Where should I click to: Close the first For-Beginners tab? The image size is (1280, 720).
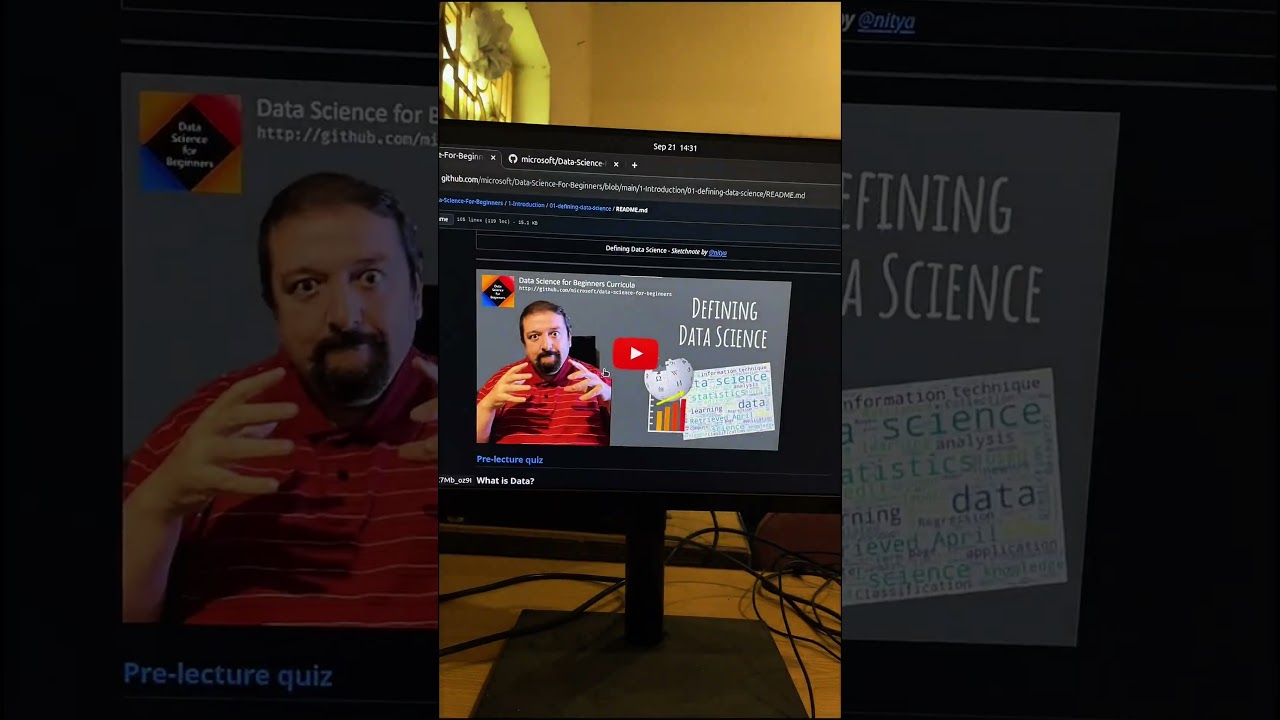493,158
